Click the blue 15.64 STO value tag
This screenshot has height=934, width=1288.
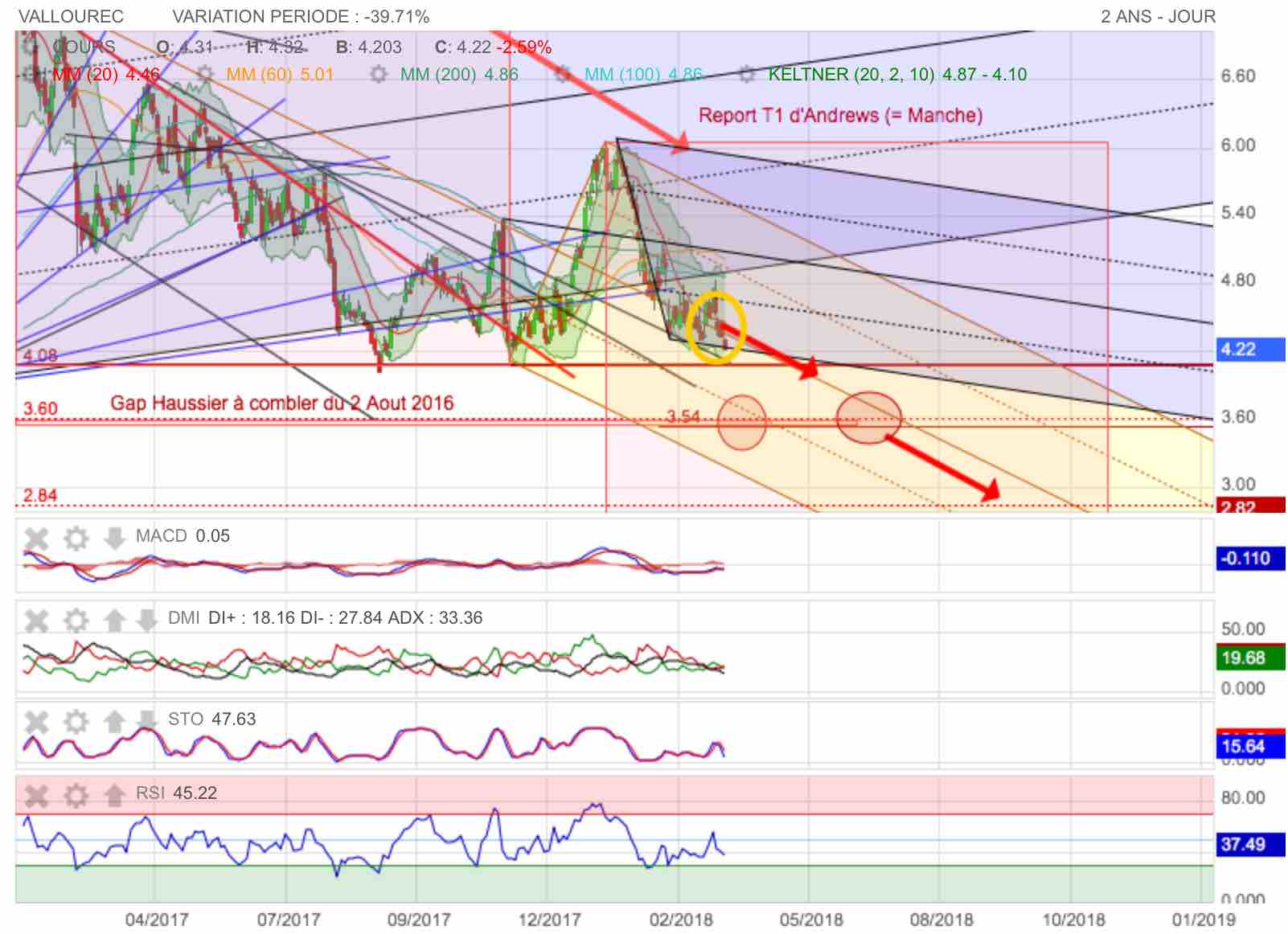click(1250, 746)
